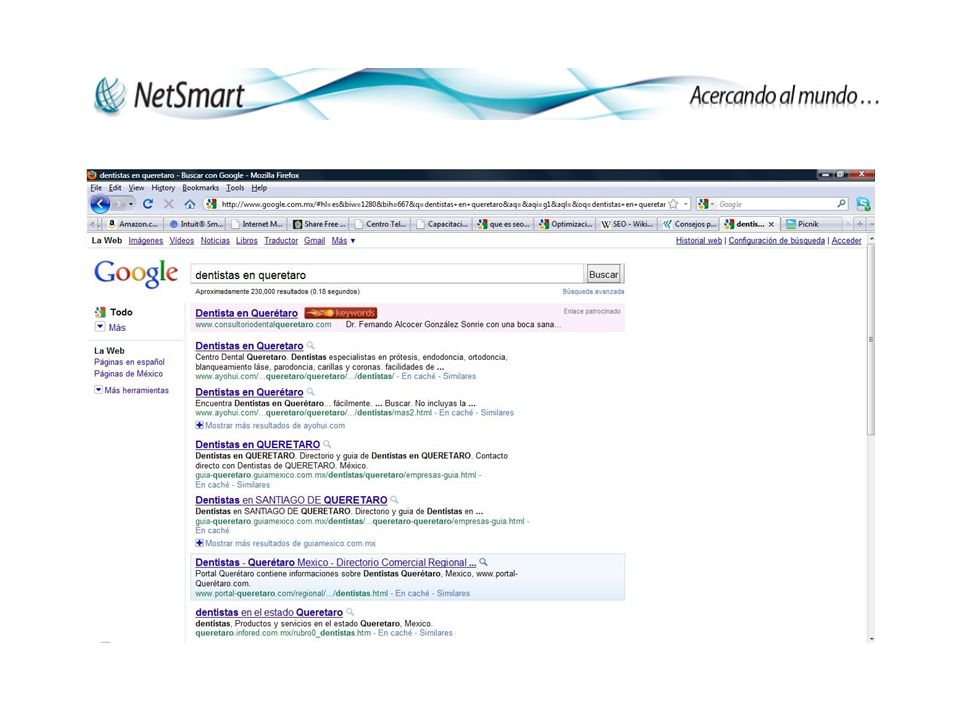Screen dimensions: 960x720
Task: Open the History menu
Action: tap(163, 188)
